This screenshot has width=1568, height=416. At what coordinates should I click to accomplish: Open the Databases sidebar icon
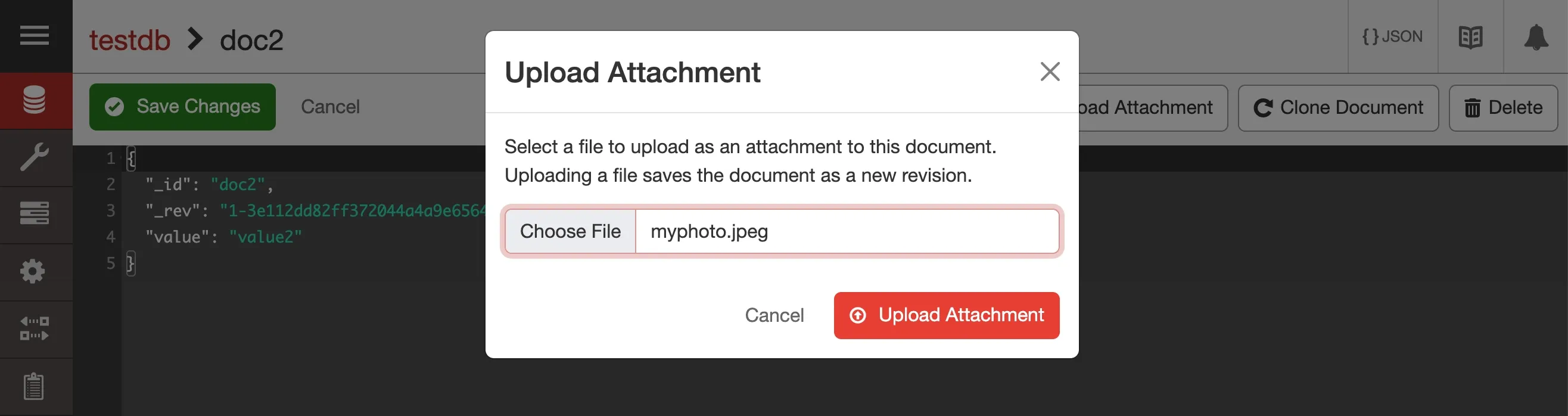coord(35,101)
